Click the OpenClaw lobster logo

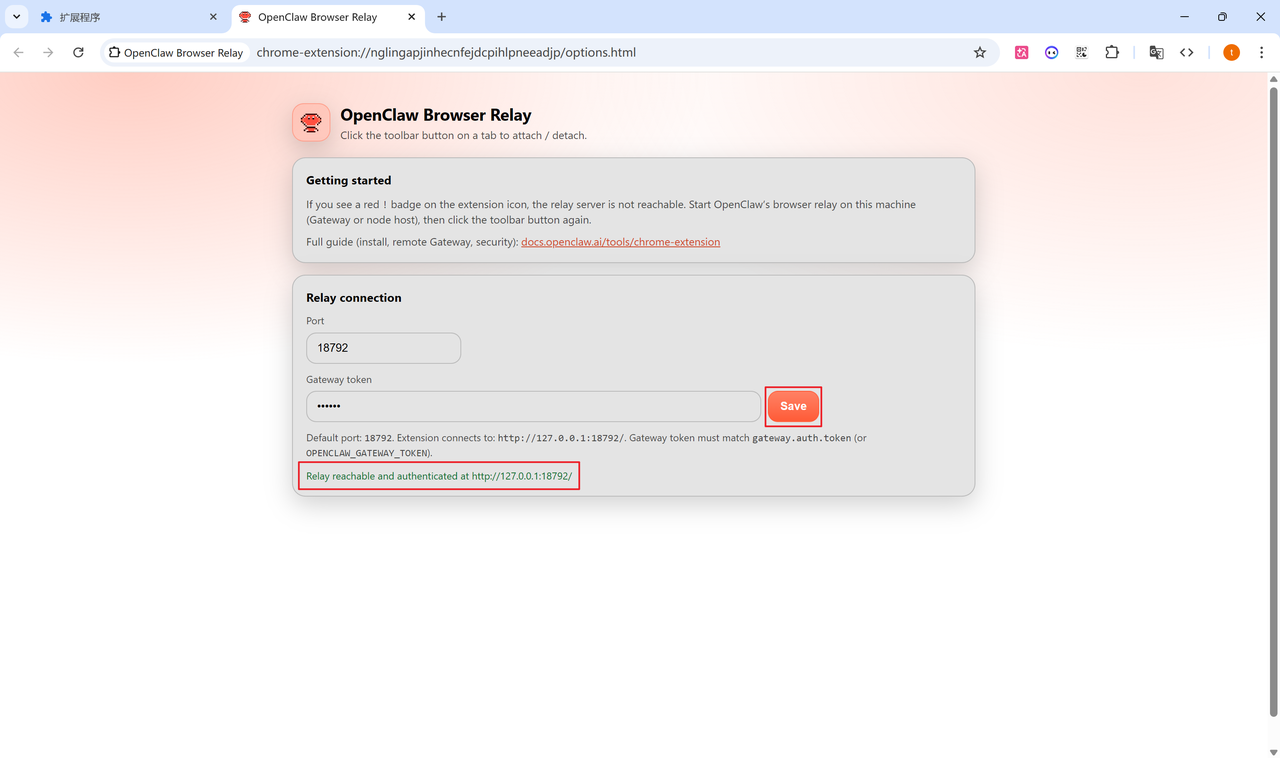[x=311, y=123]
